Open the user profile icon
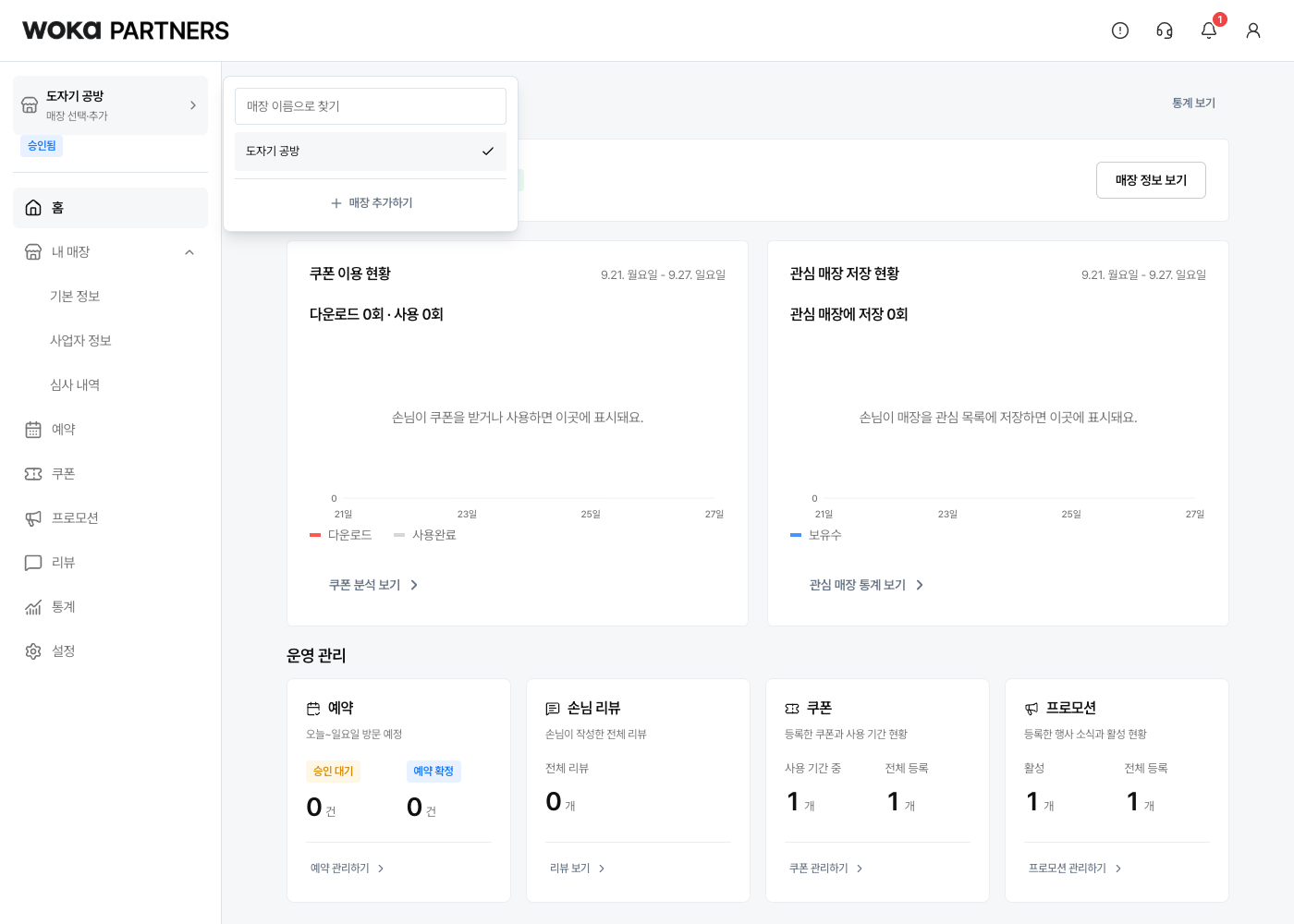This screenshot has width=1294, height=924. pyautogui.click(x=1253, y=30)
